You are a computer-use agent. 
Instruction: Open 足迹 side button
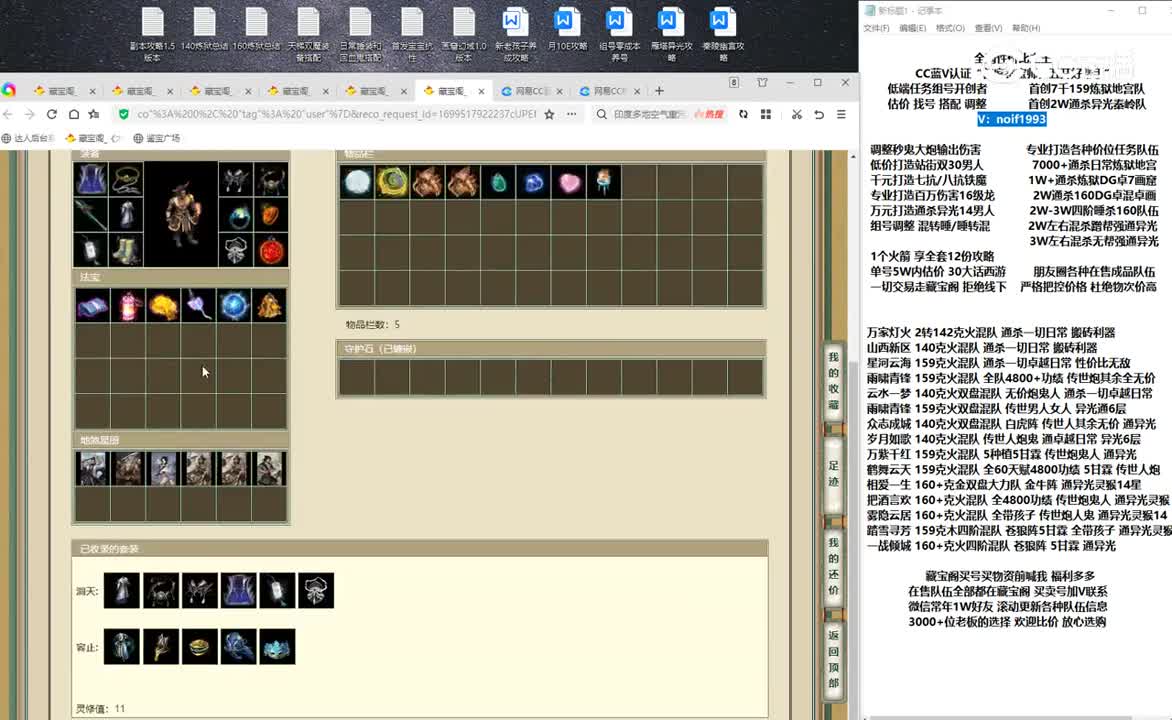[833, 474]
